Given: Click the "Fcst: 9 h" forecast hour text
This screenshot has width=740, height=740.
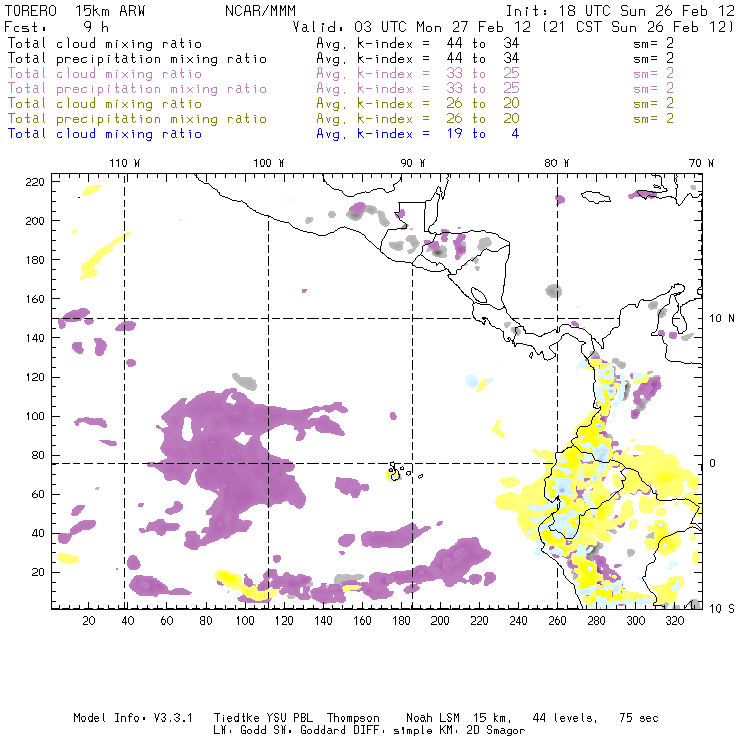Looking at the screenshot, I should (56, 26).
